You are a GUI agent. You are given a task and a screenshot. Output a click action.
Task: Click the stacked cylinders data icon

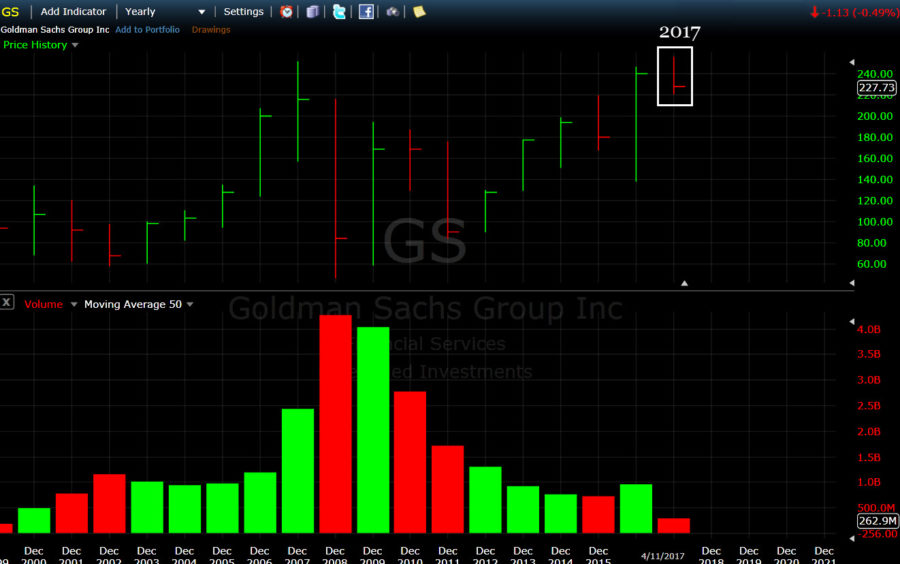(312, 11)
